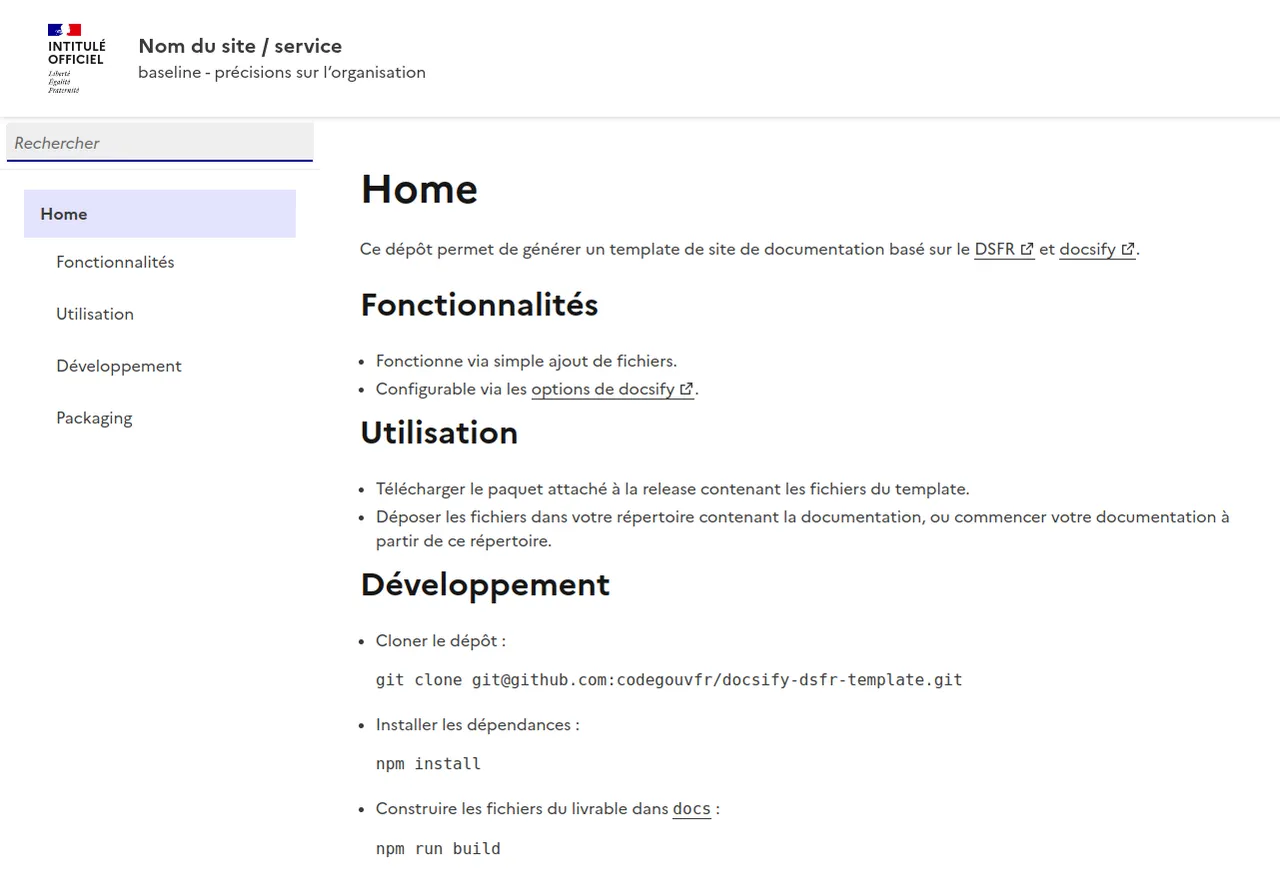Open the site title 'Nom du site / service'

point(240,46)
